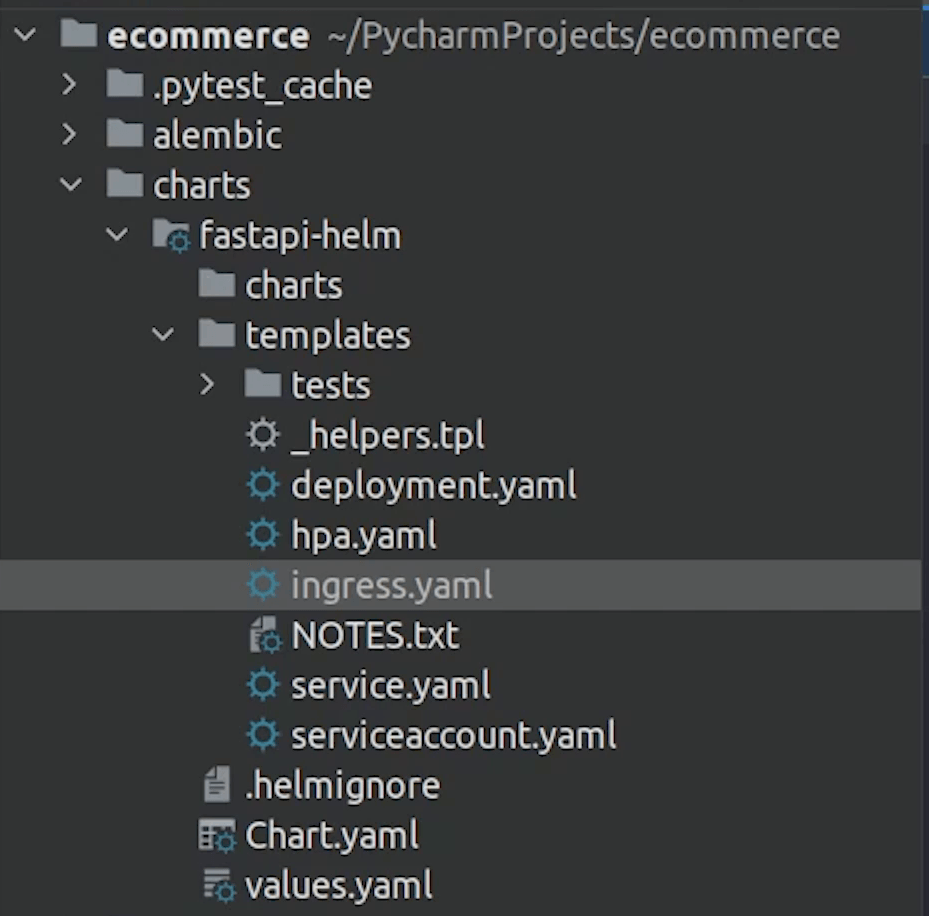
Task: Open serviceaccount.yaml file
Action: [x=453, y=736]
